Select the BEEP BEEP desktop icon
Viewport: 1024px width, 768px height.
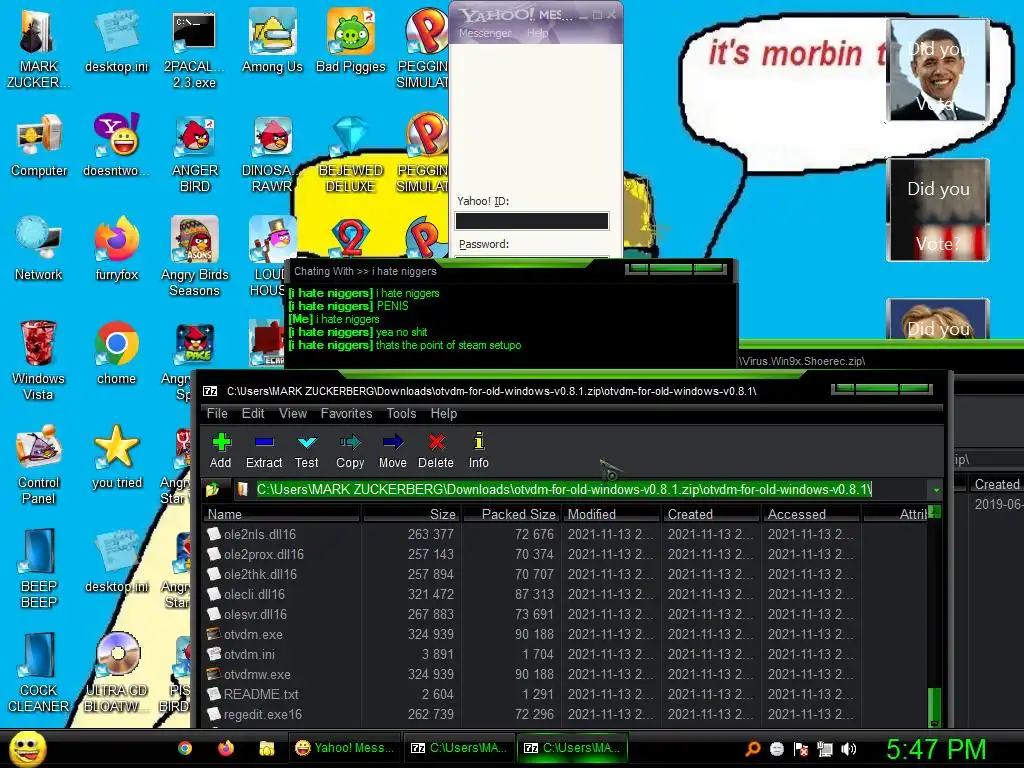coord(39,569)
